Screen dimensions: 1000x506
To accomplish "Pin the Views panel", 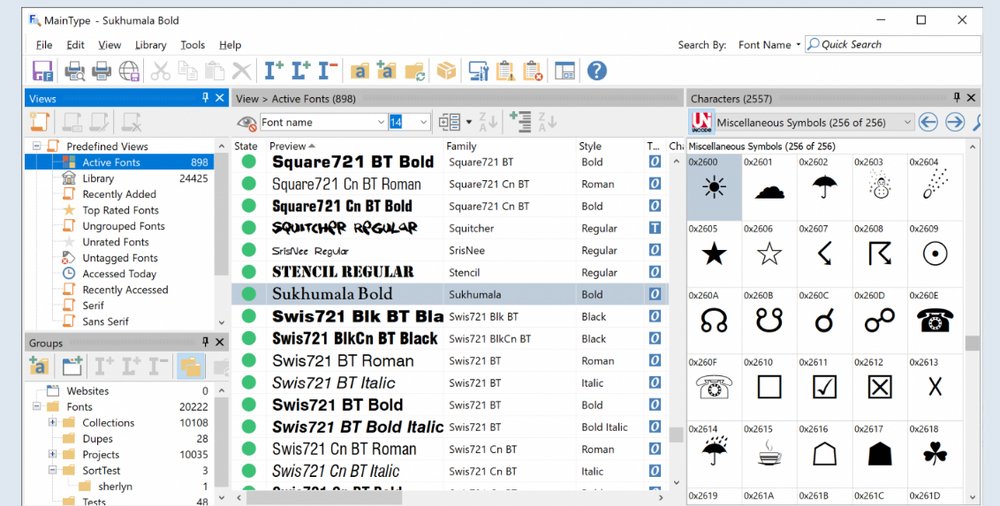I will pyautogui.click(x=205, y=98).
